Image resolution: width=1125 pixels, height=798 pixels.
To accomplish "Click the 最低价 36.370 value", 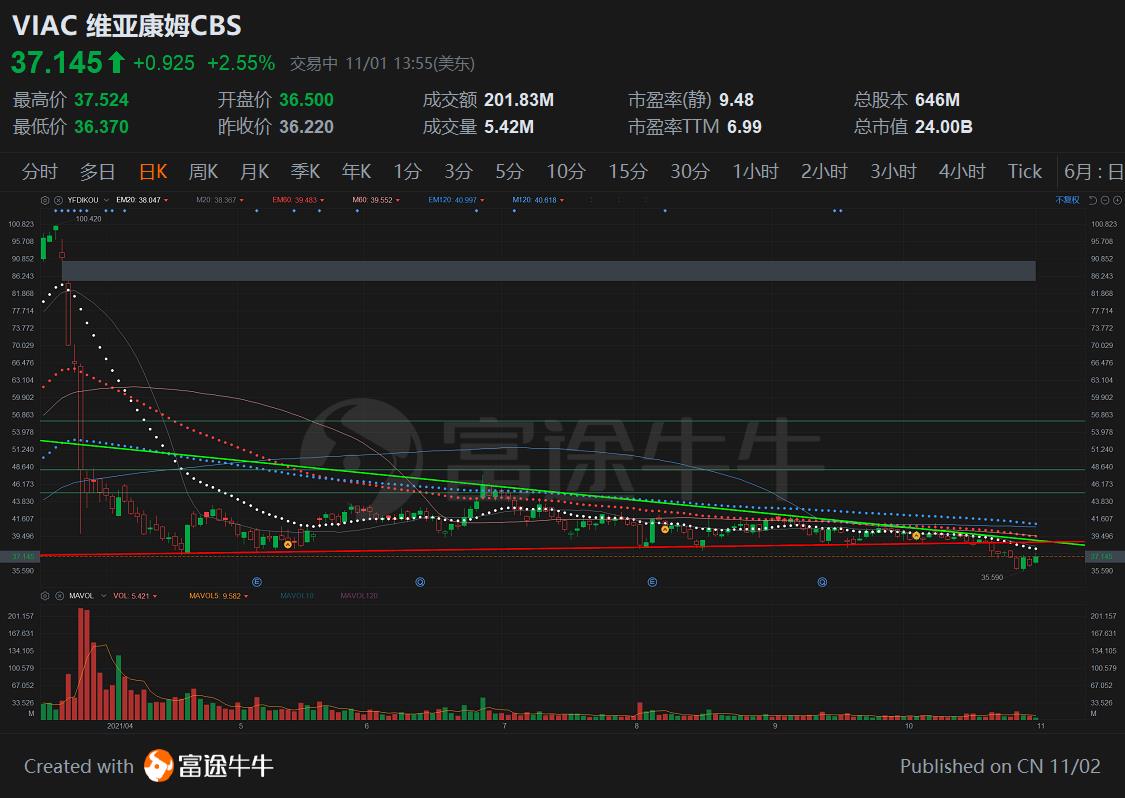I will point(101,127).
